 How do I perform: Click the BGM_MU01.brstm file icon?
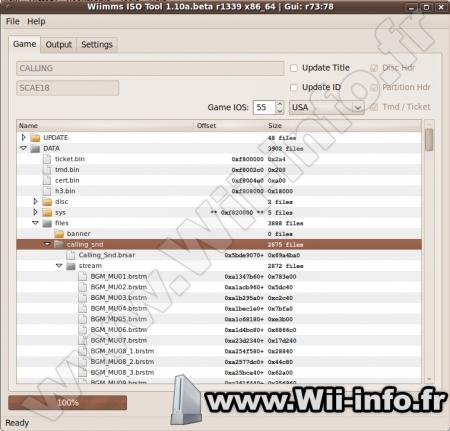(83, 276)
